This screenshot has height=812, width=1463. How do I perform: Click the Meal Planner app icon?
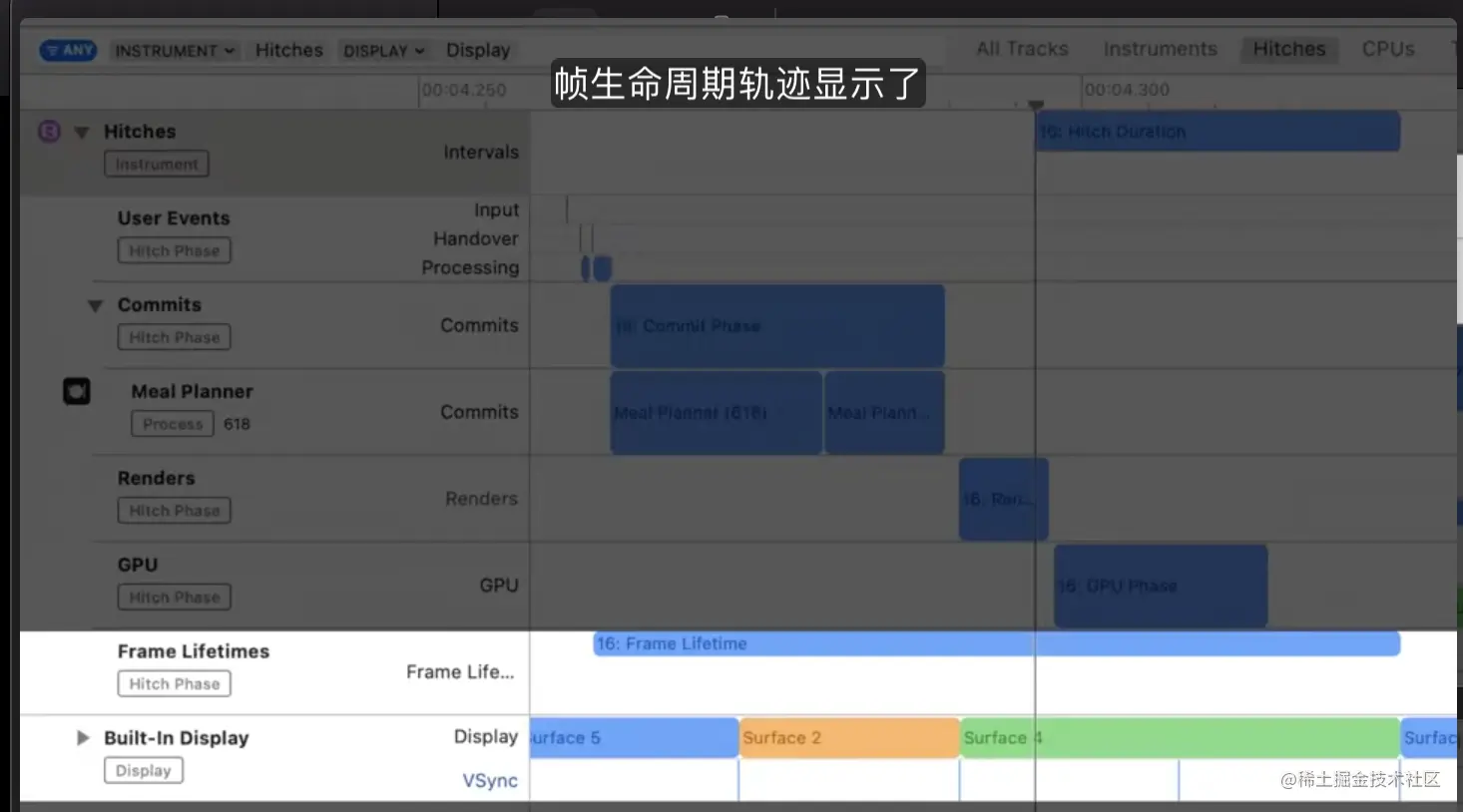coord(77,391)
